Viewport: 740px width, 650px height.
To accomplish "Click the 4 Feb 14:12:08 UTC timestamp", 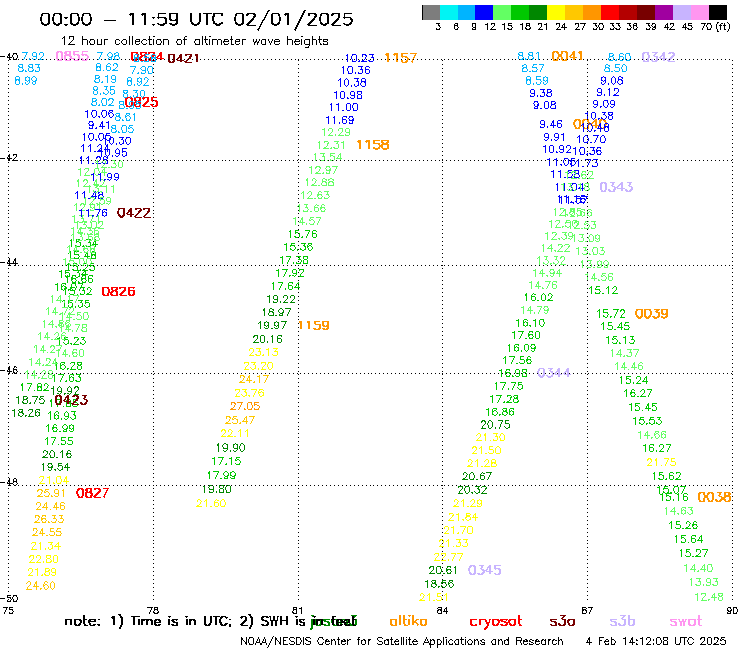I will click(x=656, y=641).
